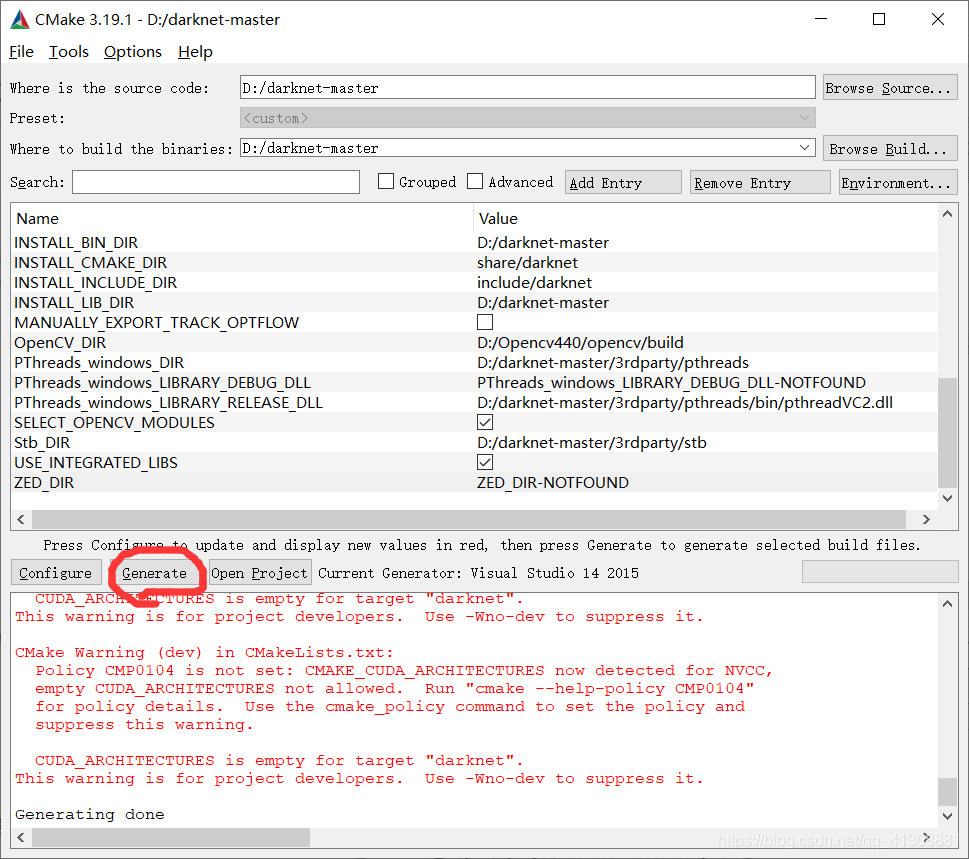The width and height of the screenshot is (969, 859).
Task: Click value D:/darknet-master/3rdparty/stb
Action: tap(591, 443)
